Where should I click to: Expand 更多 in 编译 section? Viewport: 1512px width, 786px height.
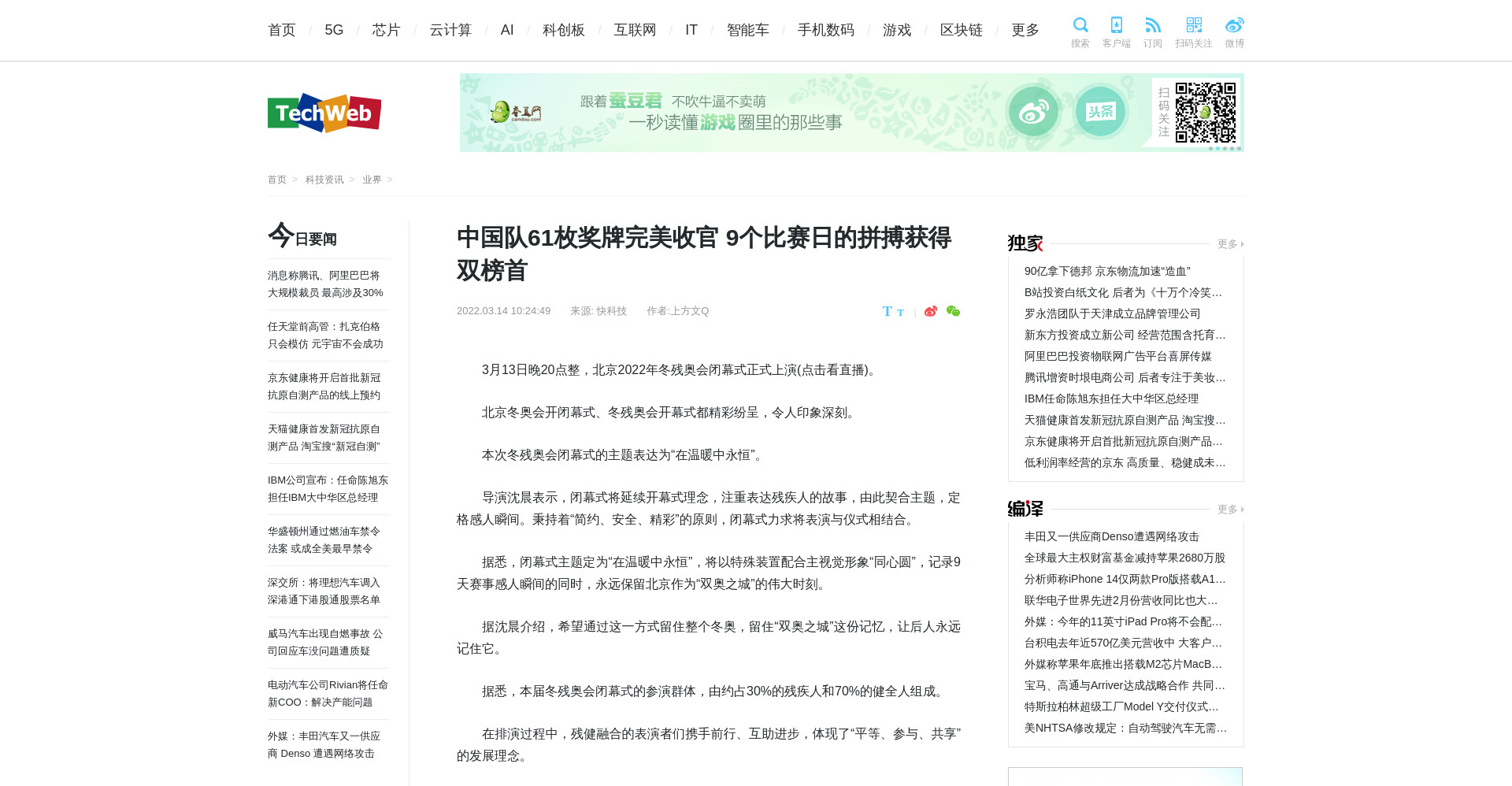[1230, 510]
